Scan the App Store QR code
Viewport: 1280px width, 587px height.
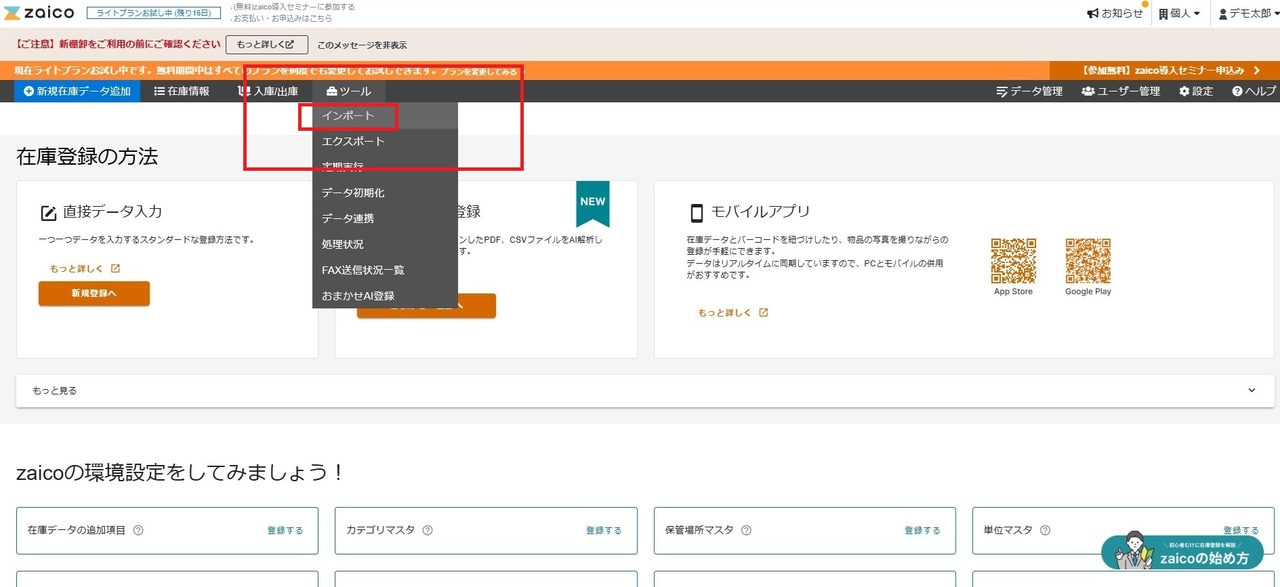(x=1013, y=260)
